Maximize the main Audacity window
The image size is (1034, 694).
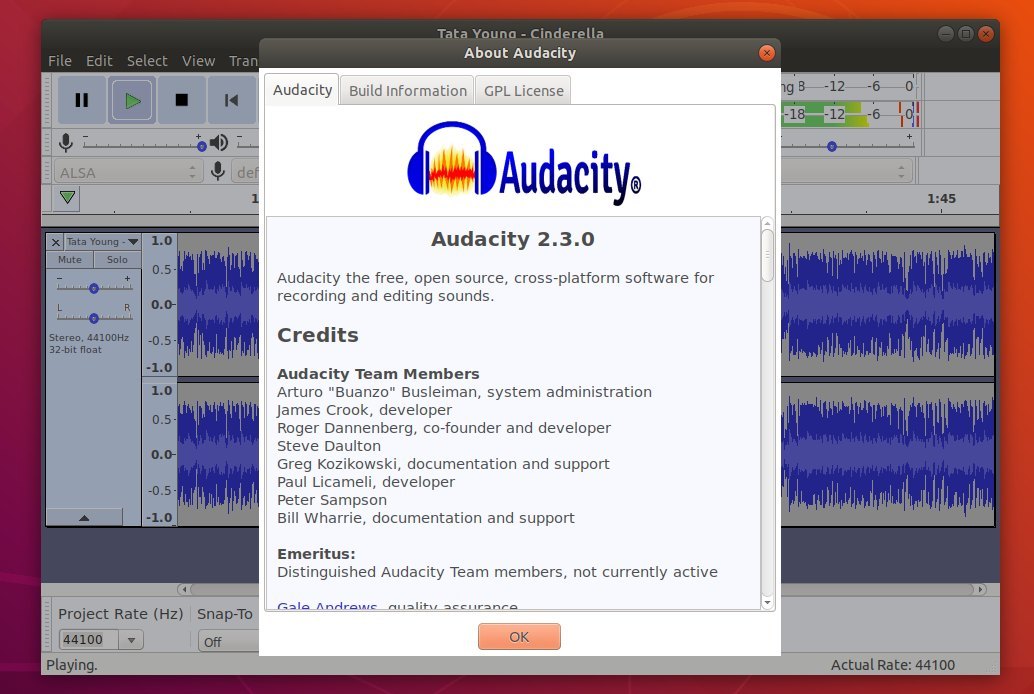click(965, 34)
